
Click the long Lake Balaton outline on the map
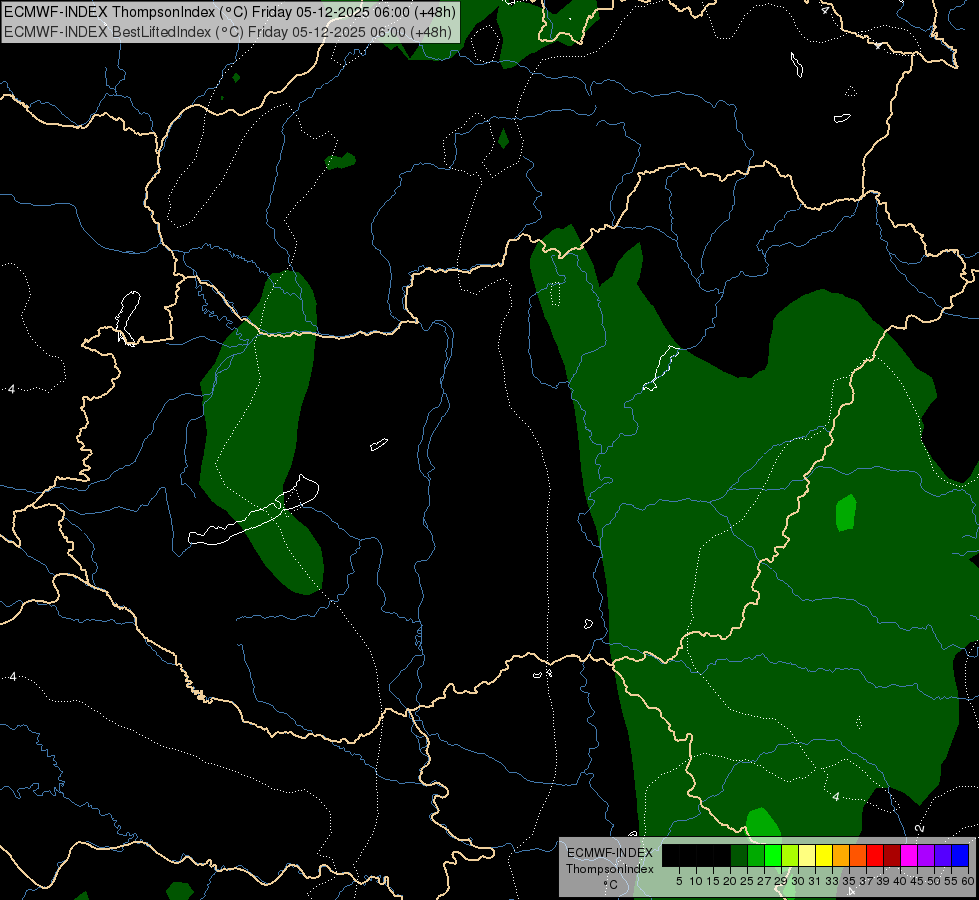tap(253, 511)
